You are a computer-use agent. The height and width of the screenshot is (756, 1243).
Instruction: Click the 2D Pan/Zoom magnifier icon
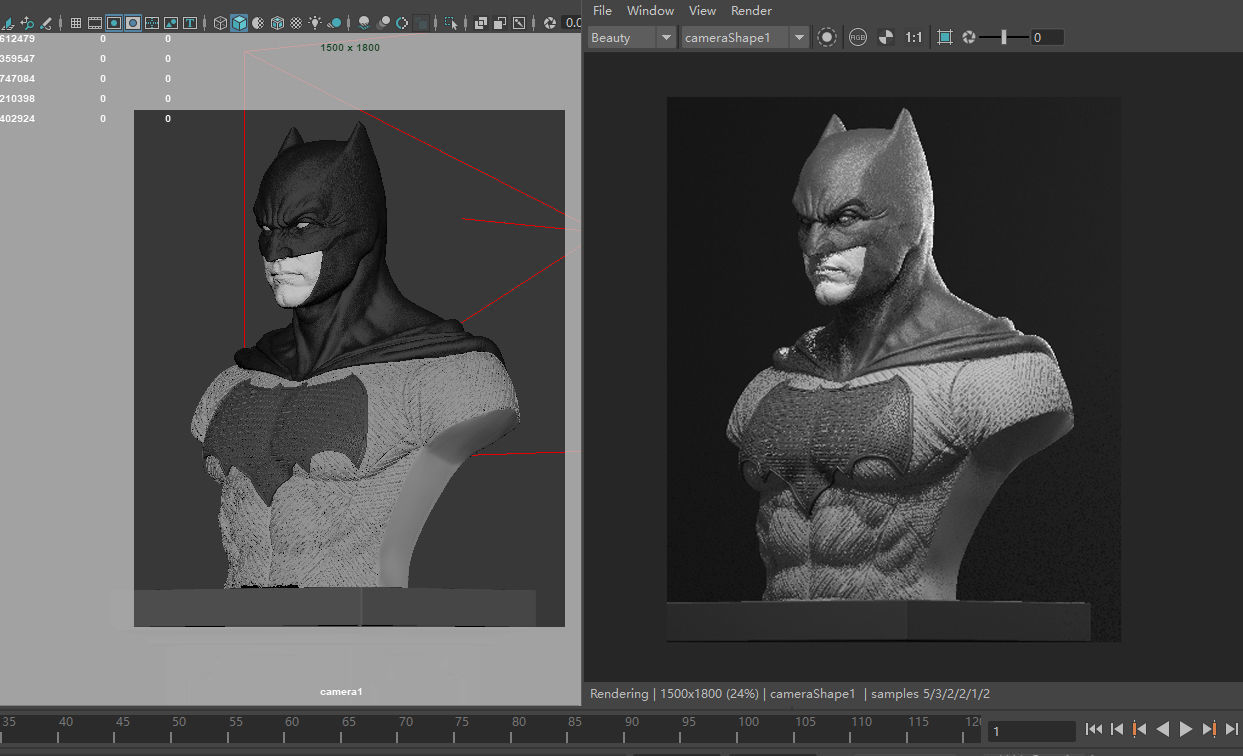click(x=27, y=22)
